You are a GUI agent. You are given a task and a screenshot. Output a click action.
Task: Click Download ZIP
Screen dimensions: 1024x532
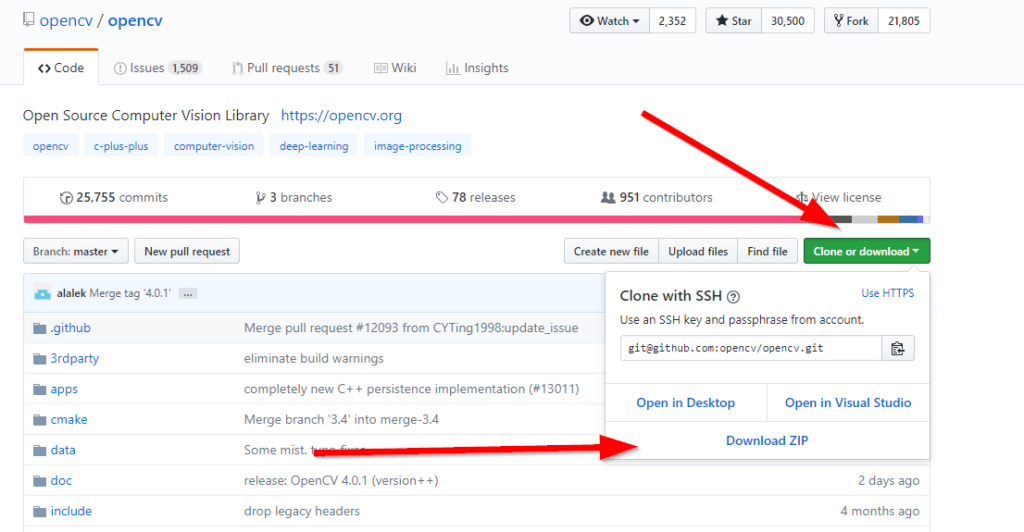click(x=767, y=441)
